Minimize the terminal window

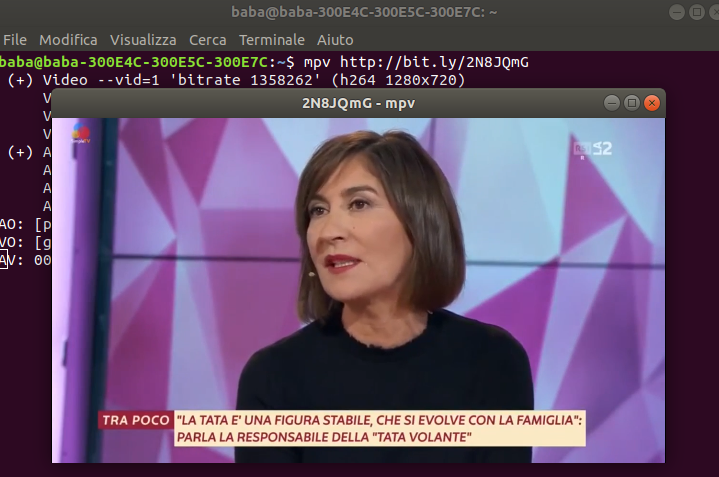tap(677, 12)
